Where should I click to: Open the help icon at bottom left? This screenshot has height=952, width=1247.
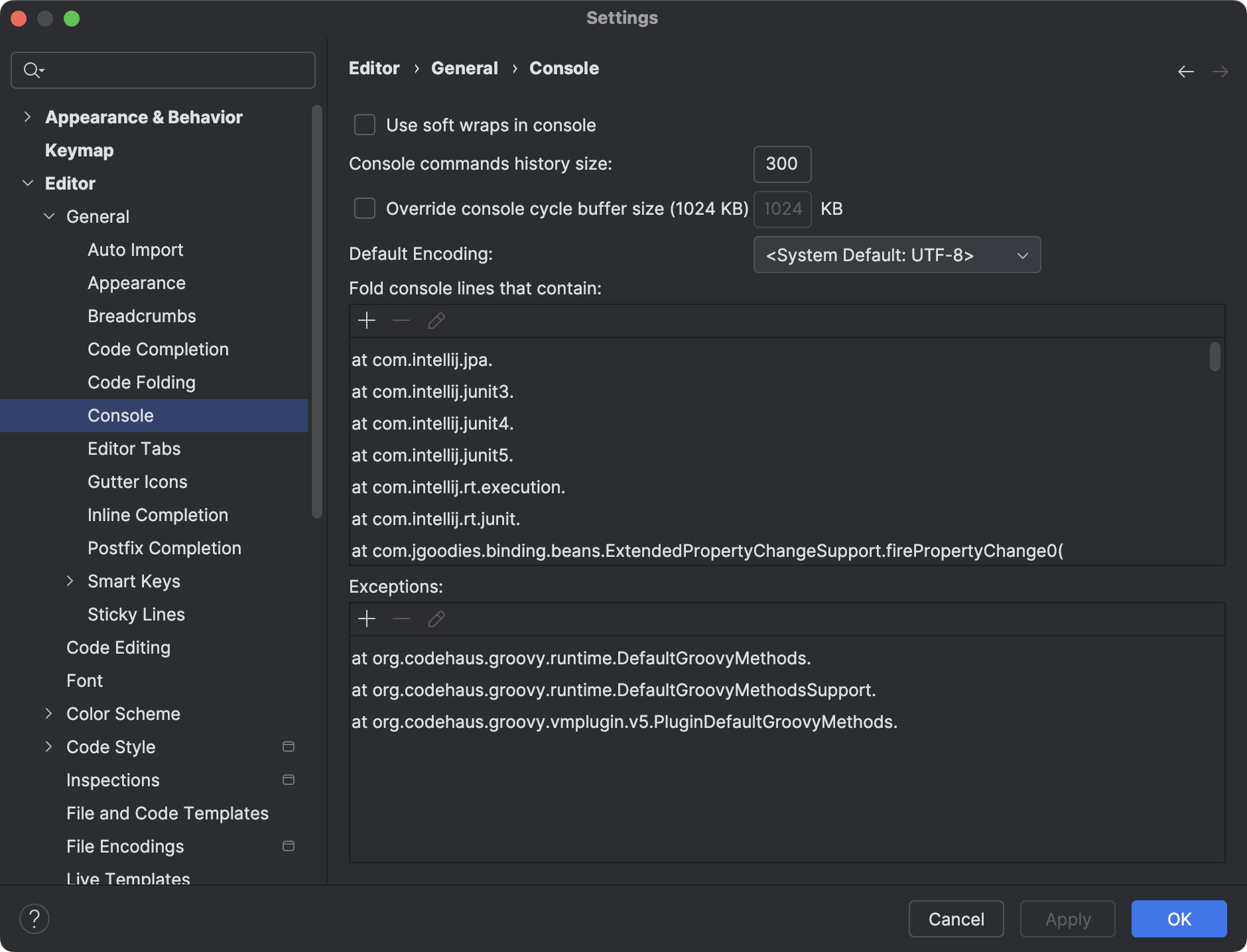tap(35, 919)
